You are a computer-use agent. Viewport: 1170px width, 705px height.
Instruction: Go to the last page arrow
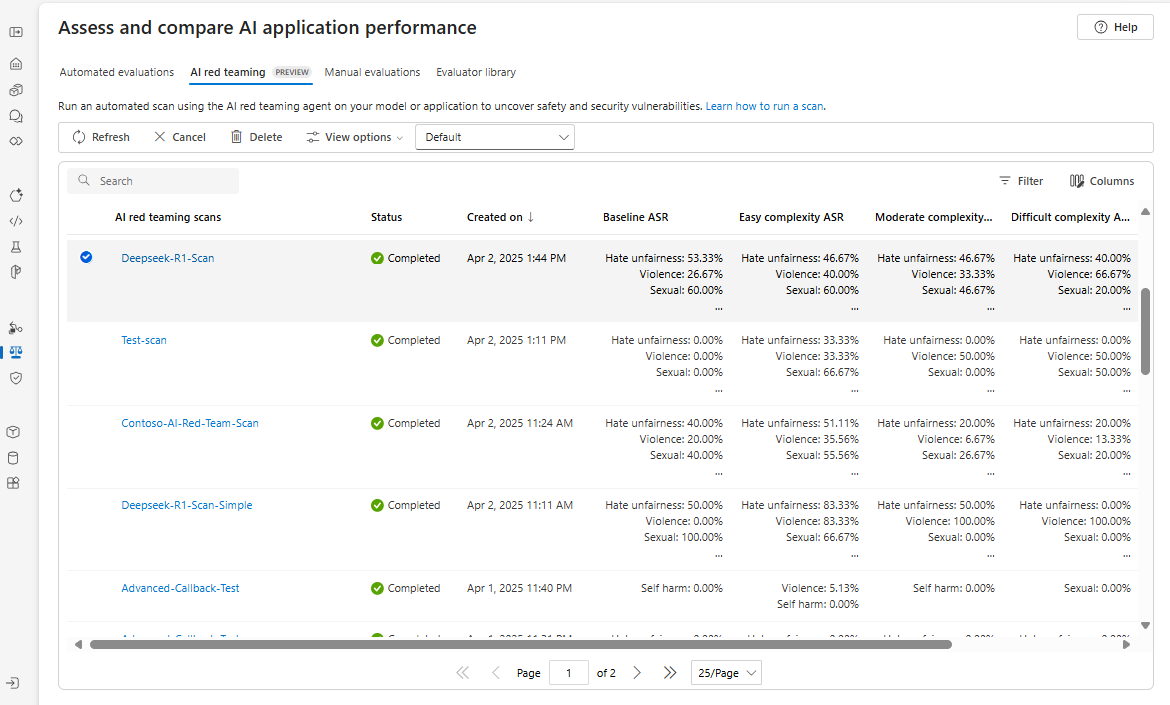(670, 673)
